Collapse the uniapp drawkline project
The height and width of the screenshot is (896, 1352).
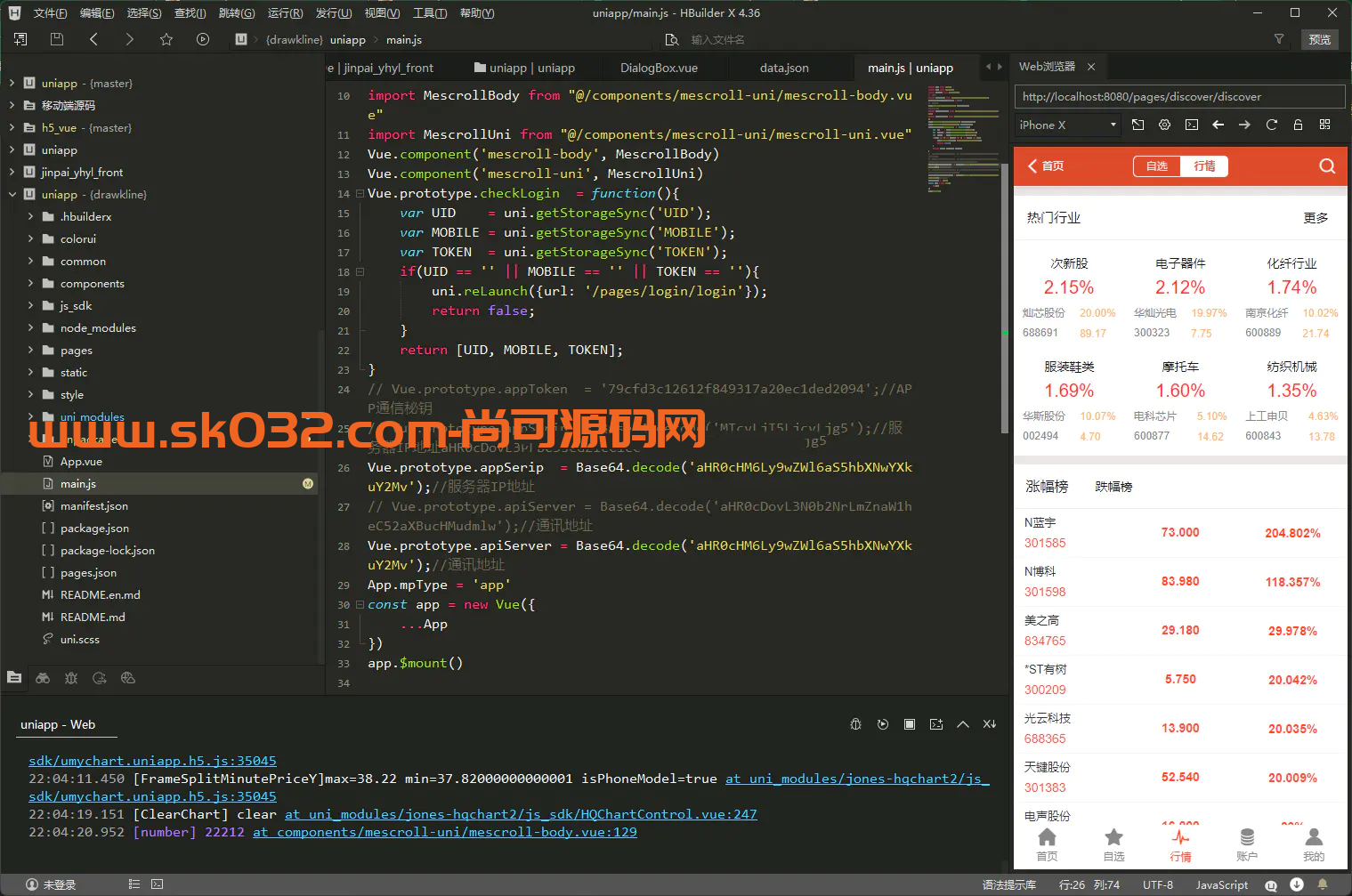pyautogui.click(x=12, y=194)
